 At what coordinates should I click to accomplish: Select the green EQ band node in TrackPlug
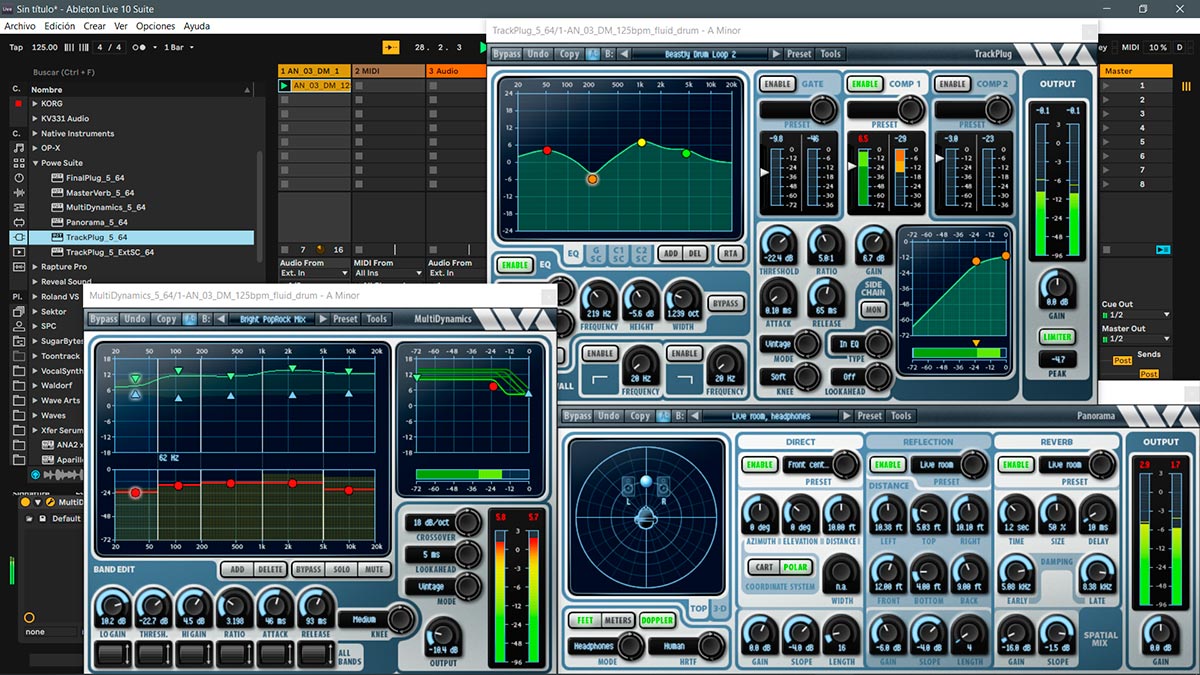pos(686,153)
